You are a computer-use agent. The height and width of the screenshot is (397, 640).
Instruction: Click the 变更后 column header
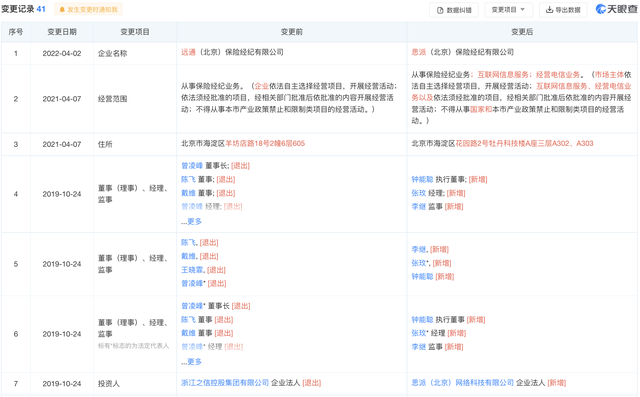click(522, 32)
